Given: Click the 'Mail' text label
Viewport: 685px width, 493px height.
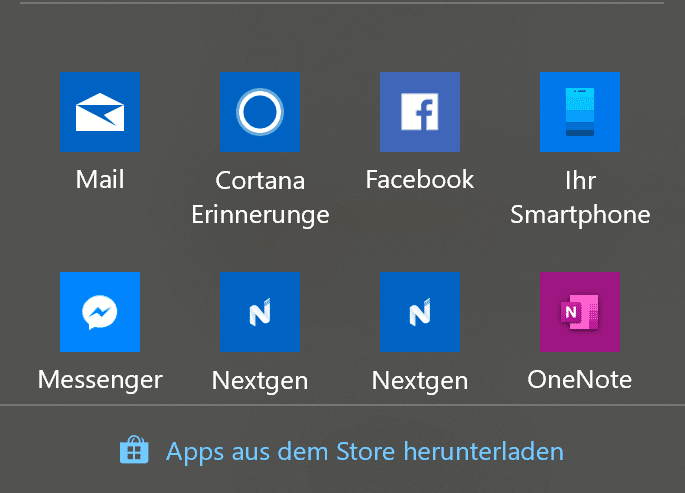Looking at the screenshot, I should pyautogui.click(x=100, y=179).
